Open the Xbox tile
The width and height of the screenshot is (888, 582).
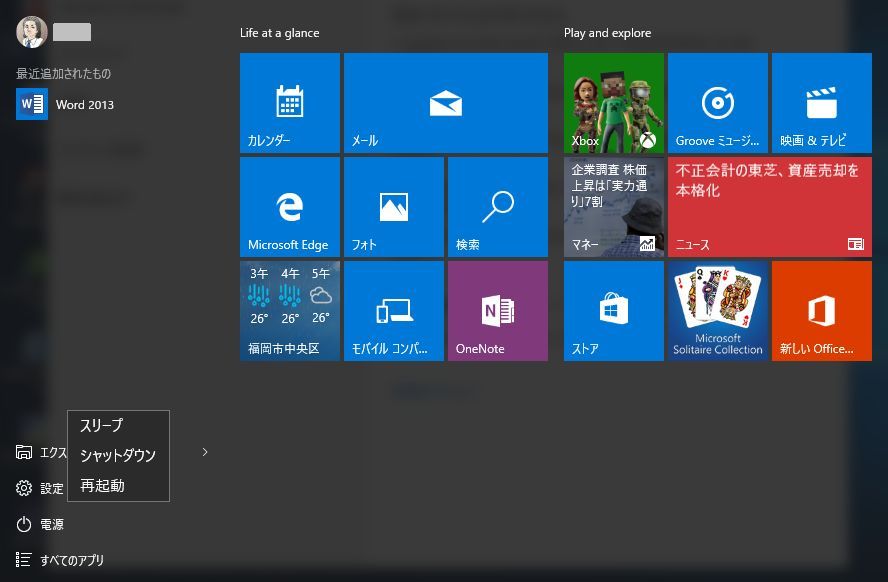(x=614, y=103)
